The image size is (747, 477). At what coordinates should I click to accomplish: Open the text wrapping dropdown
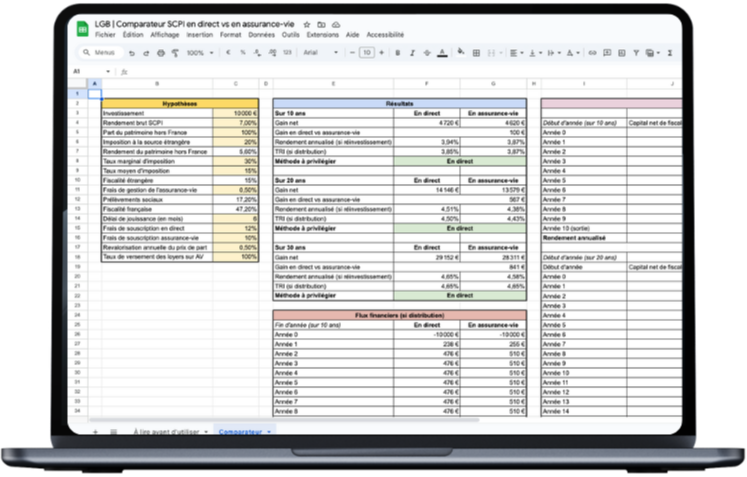(554, 53)
